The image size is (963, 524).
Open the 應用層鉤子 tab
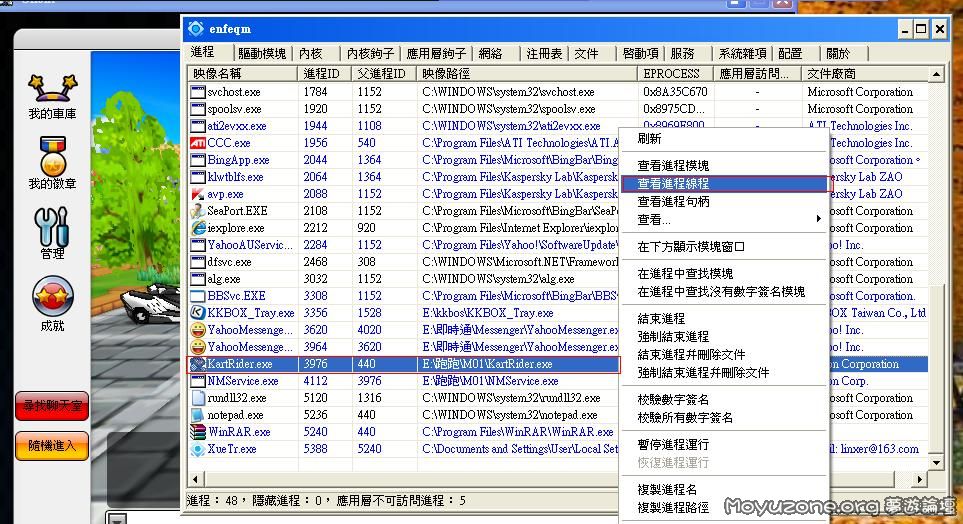tap(436, 53)
